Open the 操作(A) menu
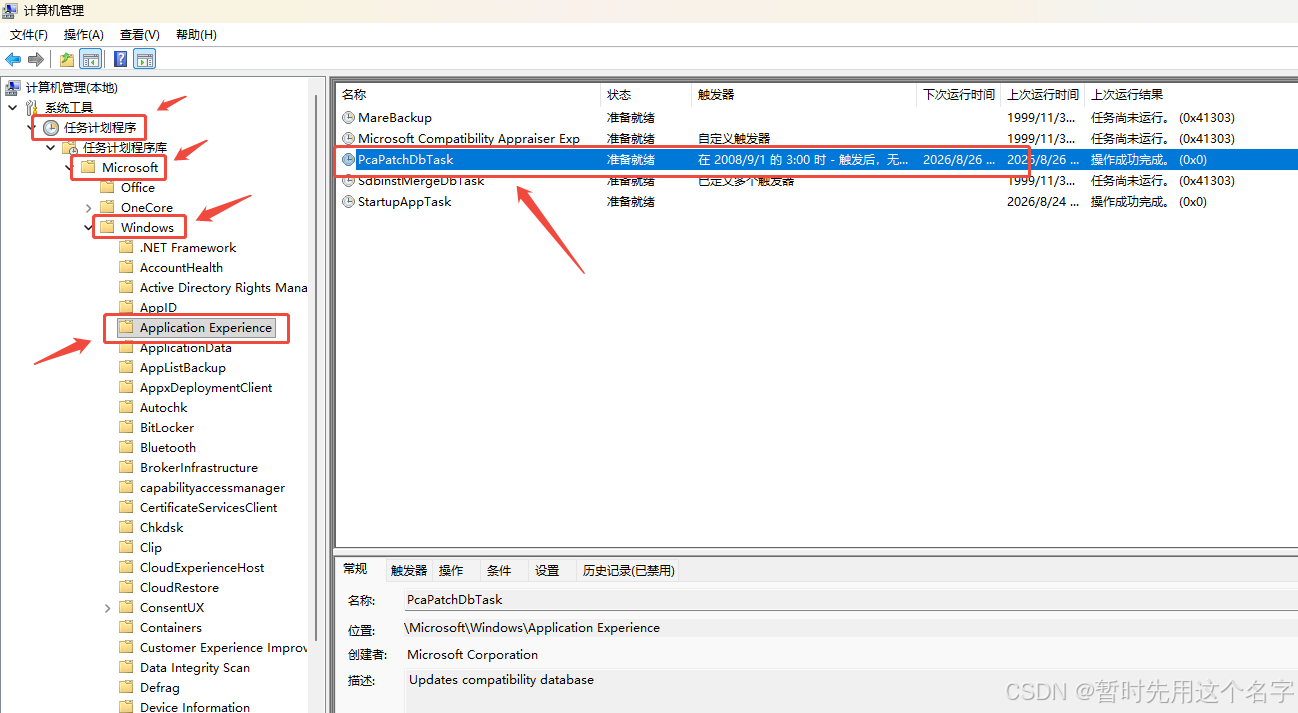 84,35
